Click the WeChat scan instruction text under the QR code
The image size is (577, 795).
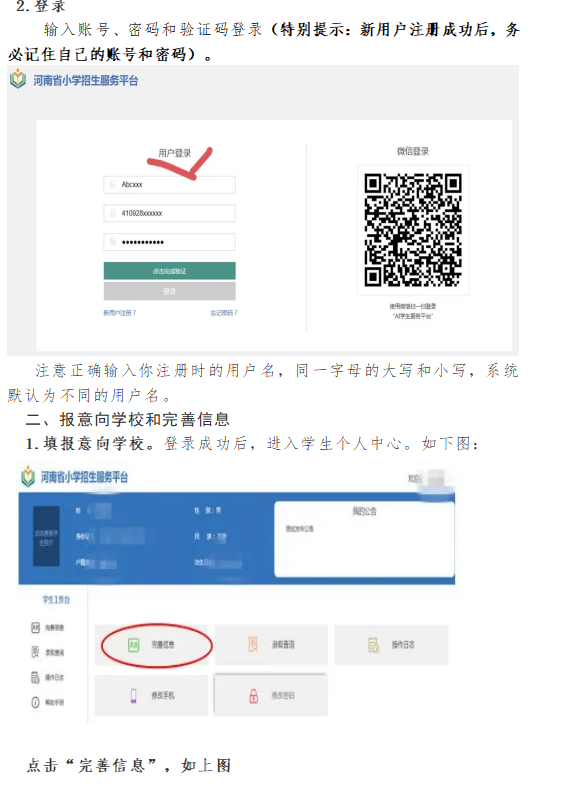coord(413,311)
